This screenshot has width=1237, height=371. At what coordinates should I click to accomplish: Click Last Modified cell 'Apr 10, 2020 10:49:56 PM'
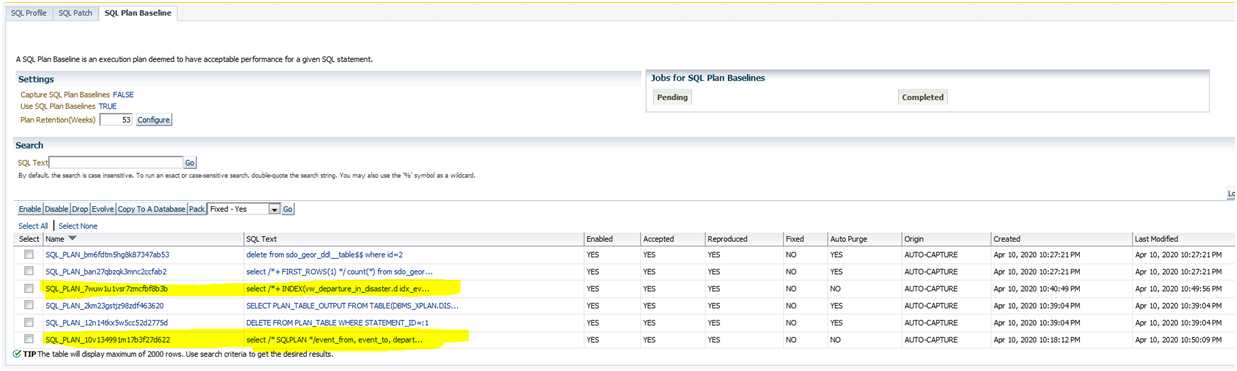point(1178,289)
